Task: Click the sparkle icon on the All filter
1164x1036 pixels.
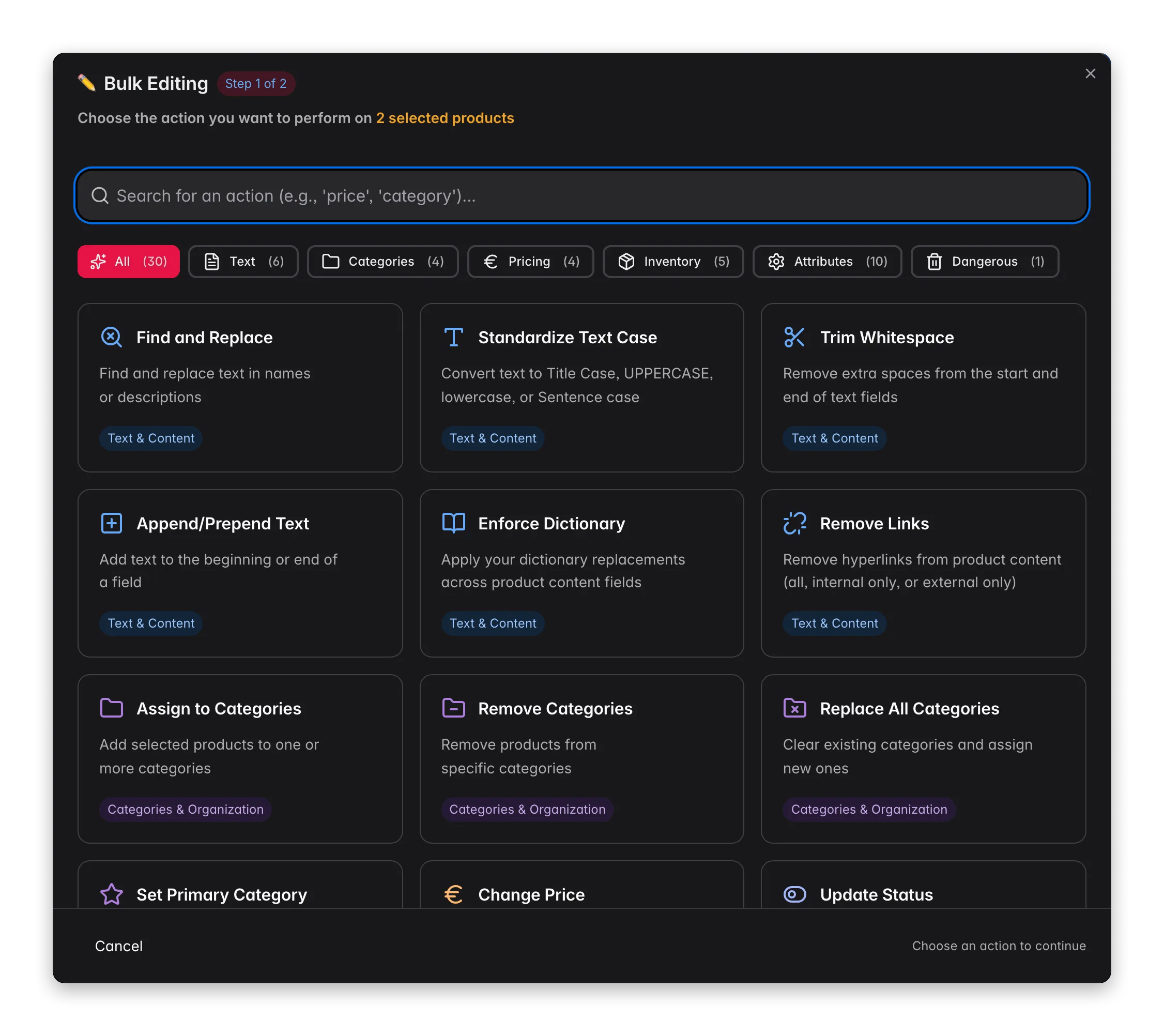Action: 98,262
